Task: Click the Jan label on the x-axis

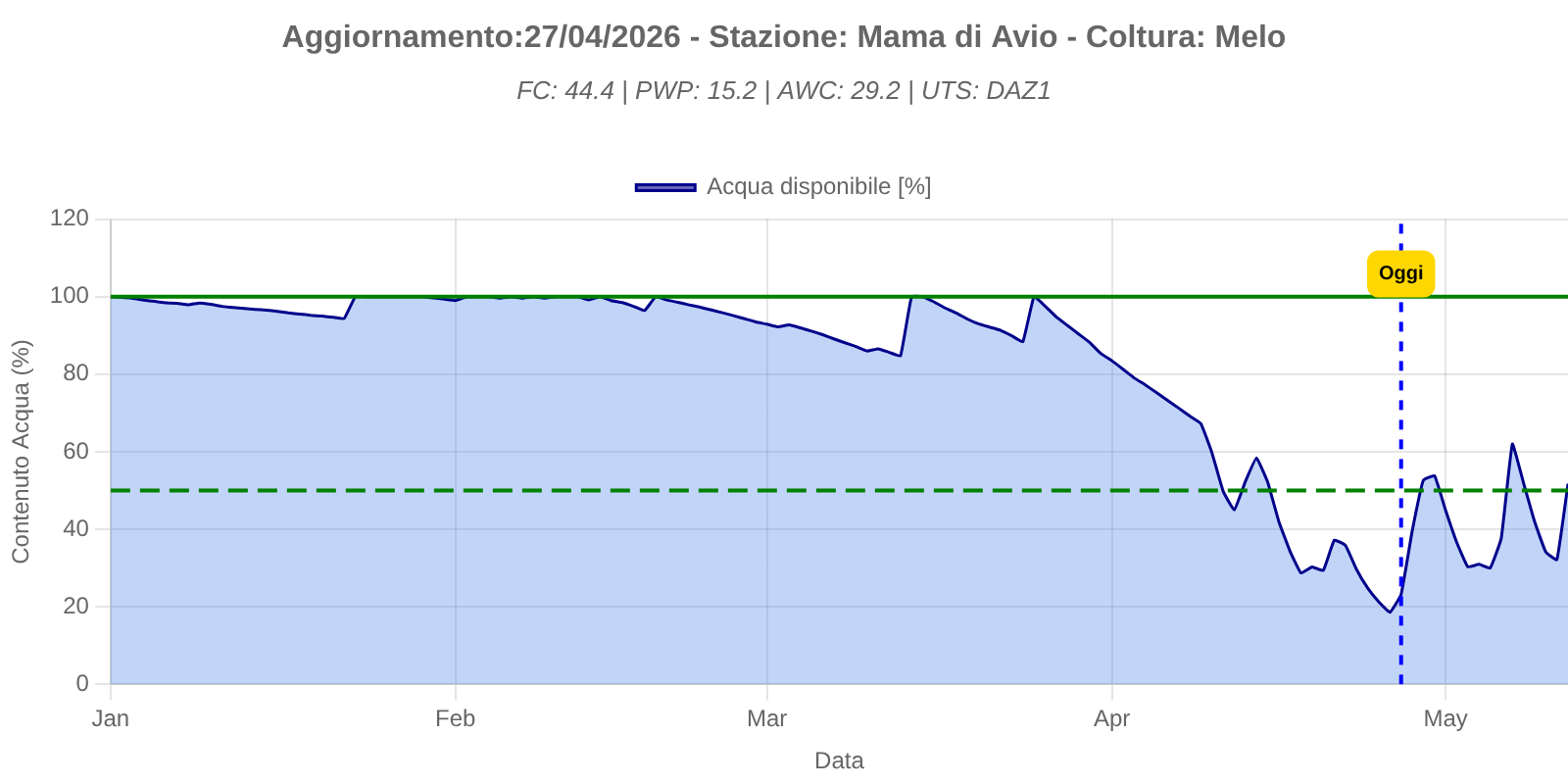Action: 111,718
